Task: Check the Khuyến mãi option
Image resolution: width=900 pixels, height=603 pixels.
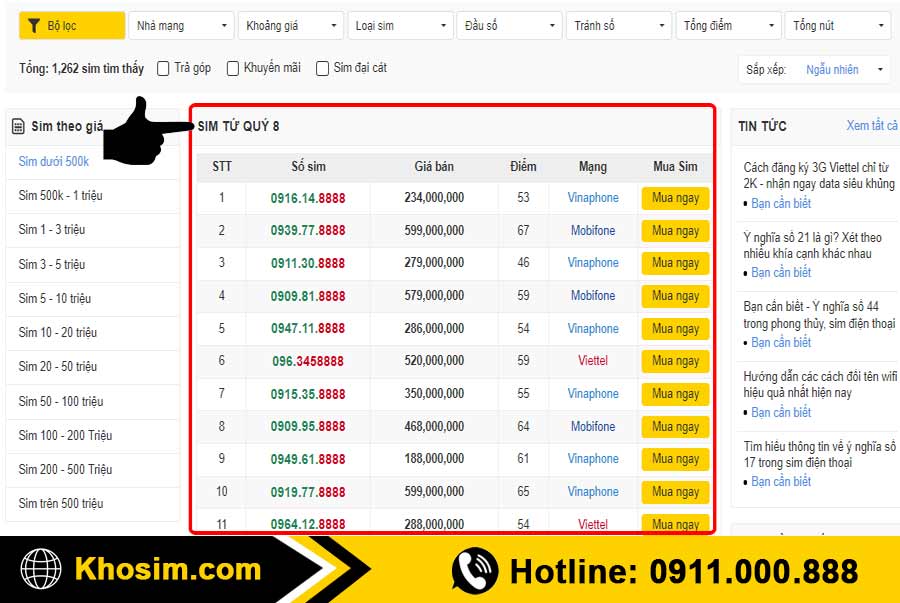Action: (x=234, y=68)
